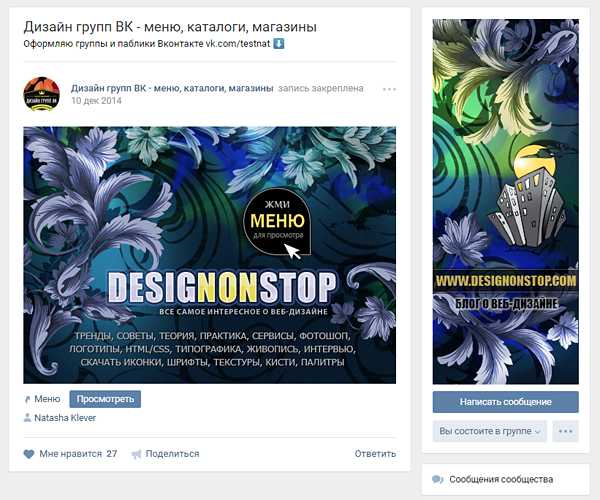Screen dimensions: 600x500
Task: Click the Просмотреть button
Action: [105, 399]
